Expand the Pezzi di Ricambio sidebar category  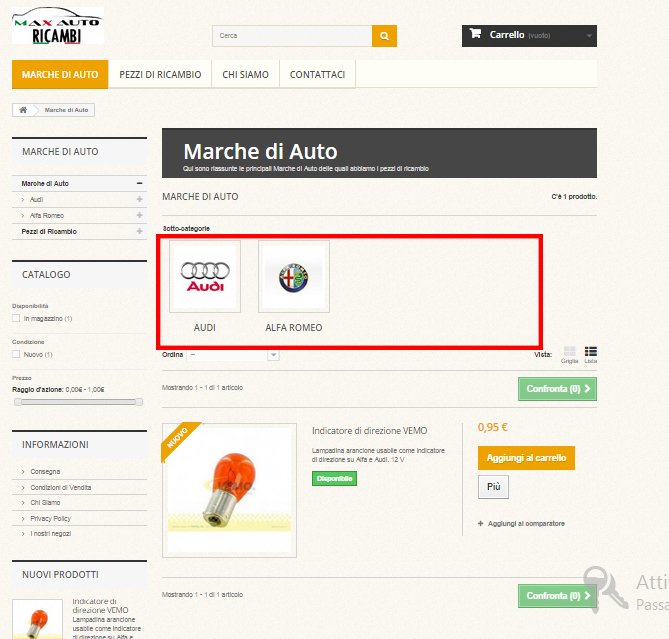140,231
